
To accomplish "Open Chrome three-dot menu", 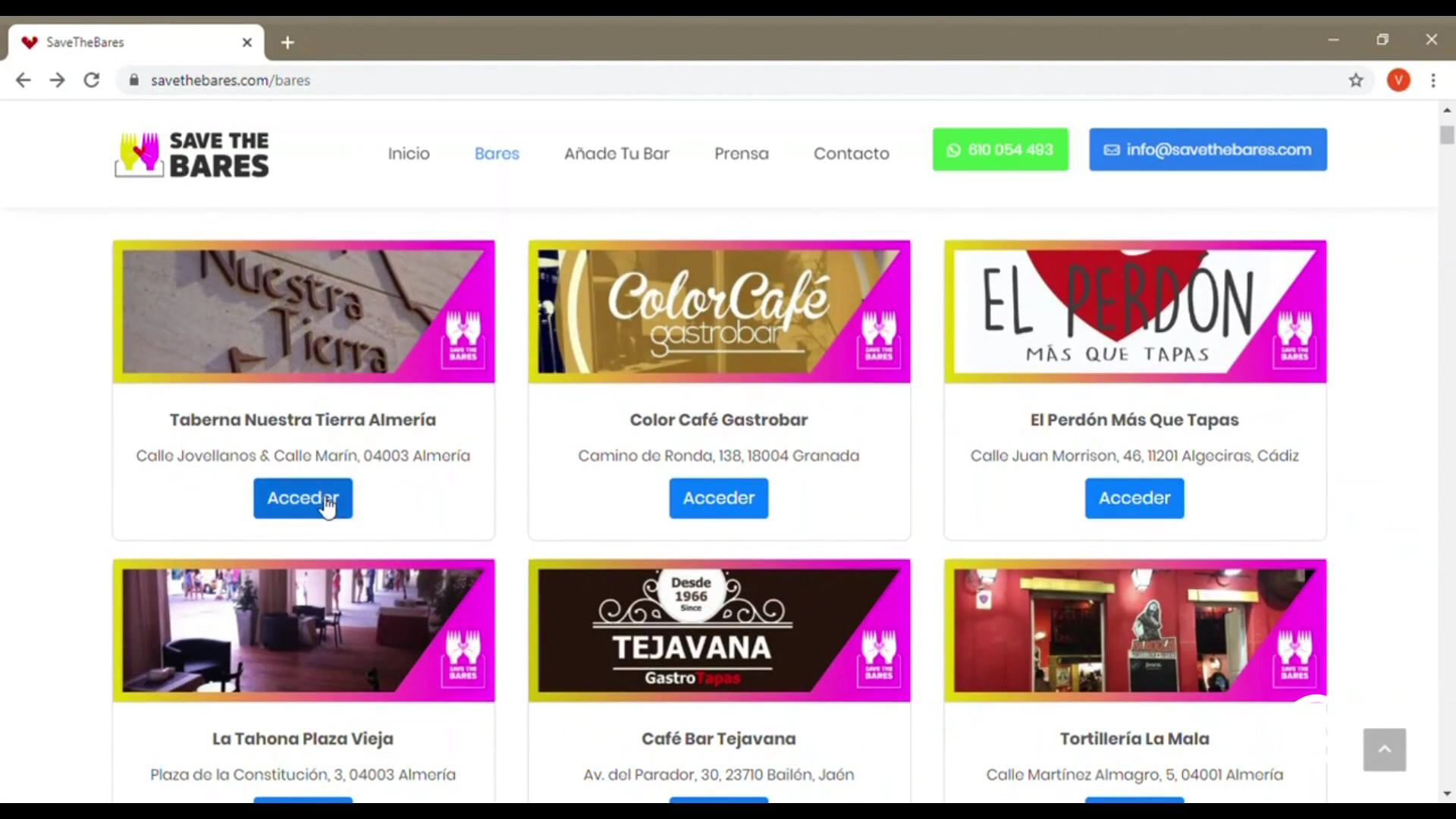I will pos(1433,80).
